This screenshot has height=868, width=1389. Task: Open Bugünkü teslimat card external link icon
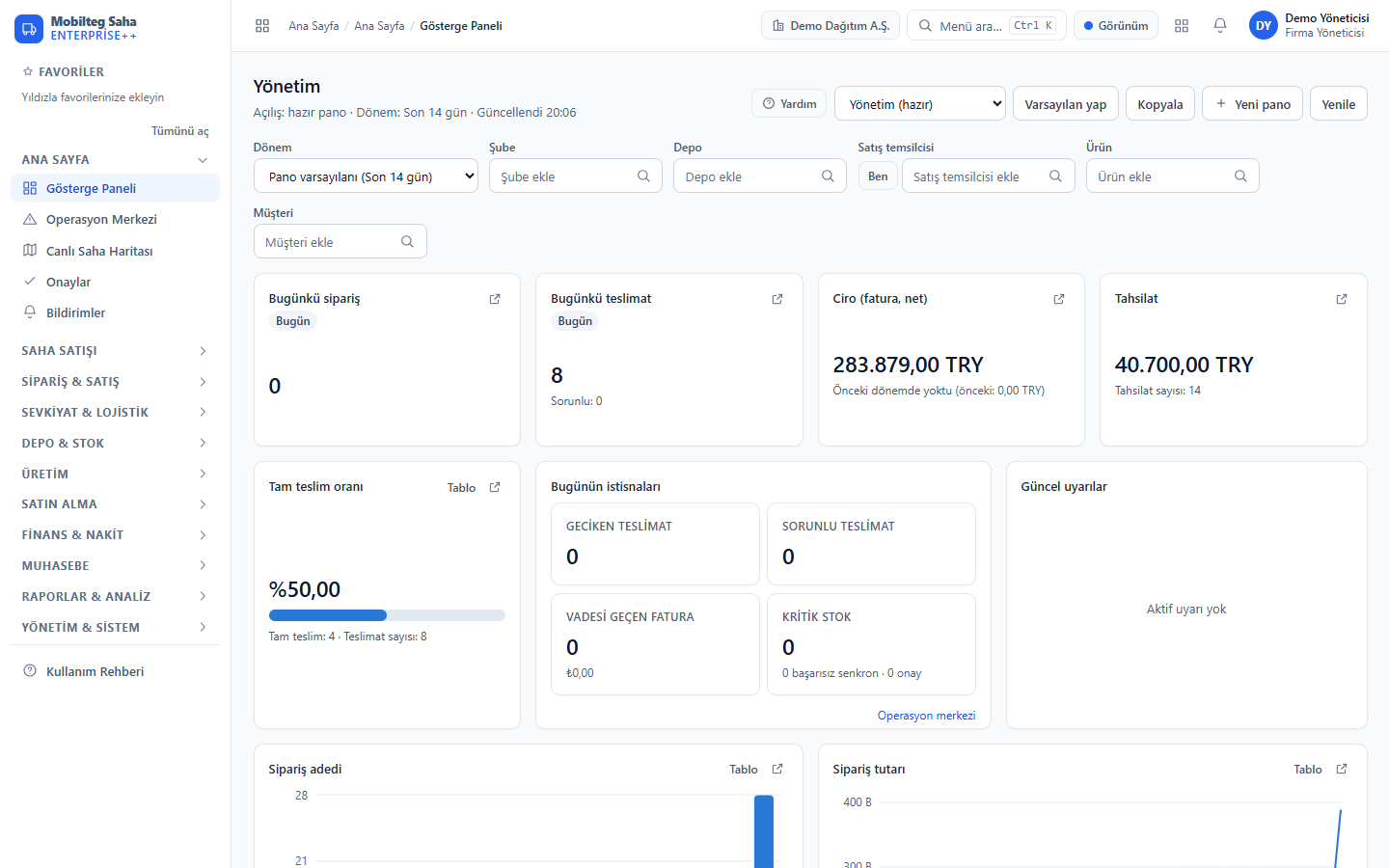[x=777, y=299]
